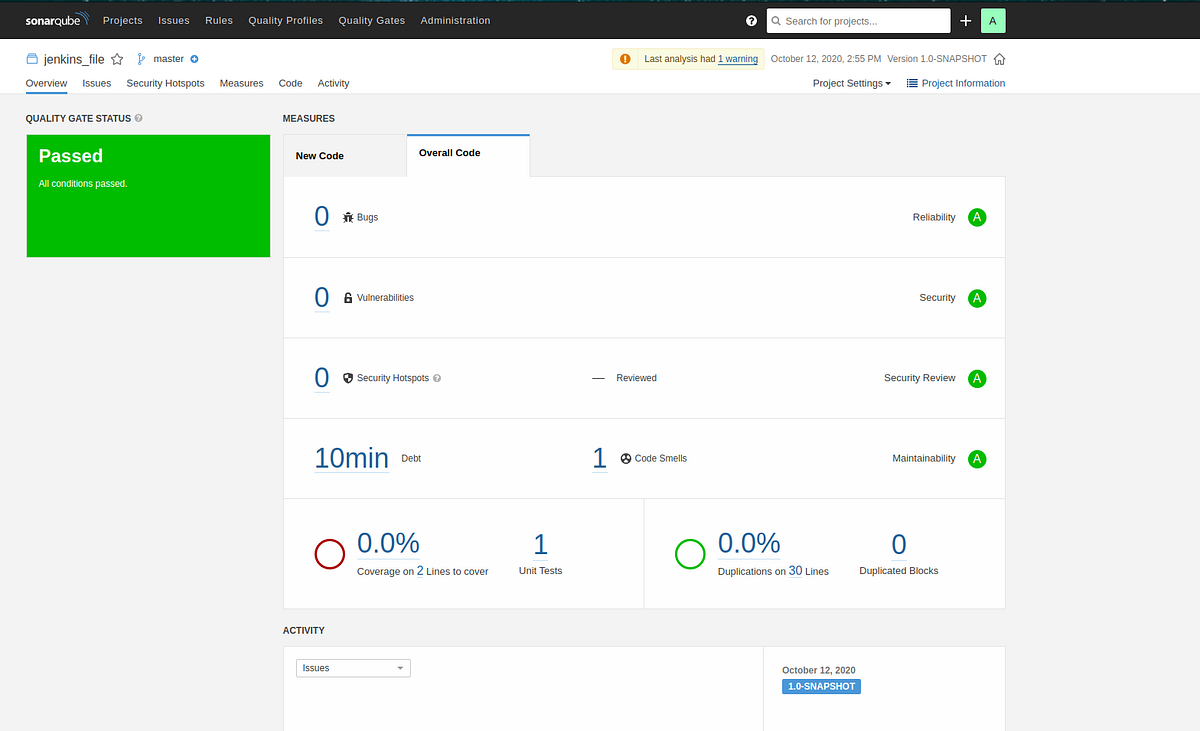This screenshot has height=731, width=1200.
Task: Click the Project Information button
Action: click(956, 83)
